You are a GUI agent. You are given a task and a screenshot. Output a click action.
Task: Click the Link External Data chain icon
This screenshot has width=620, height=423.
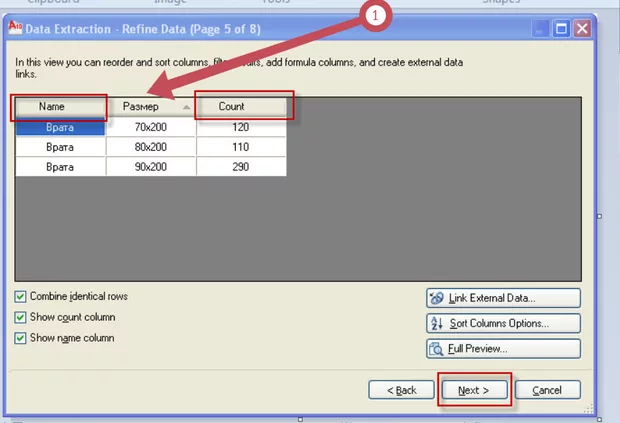pyautogui.click(x=437, y=298)
